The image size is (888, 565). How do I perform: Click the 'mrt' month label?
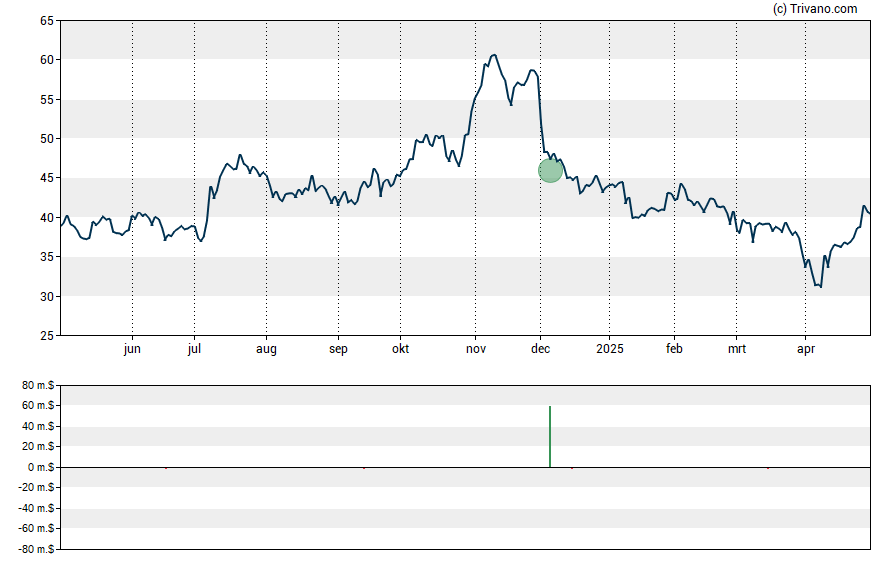(x=737, y=349)
